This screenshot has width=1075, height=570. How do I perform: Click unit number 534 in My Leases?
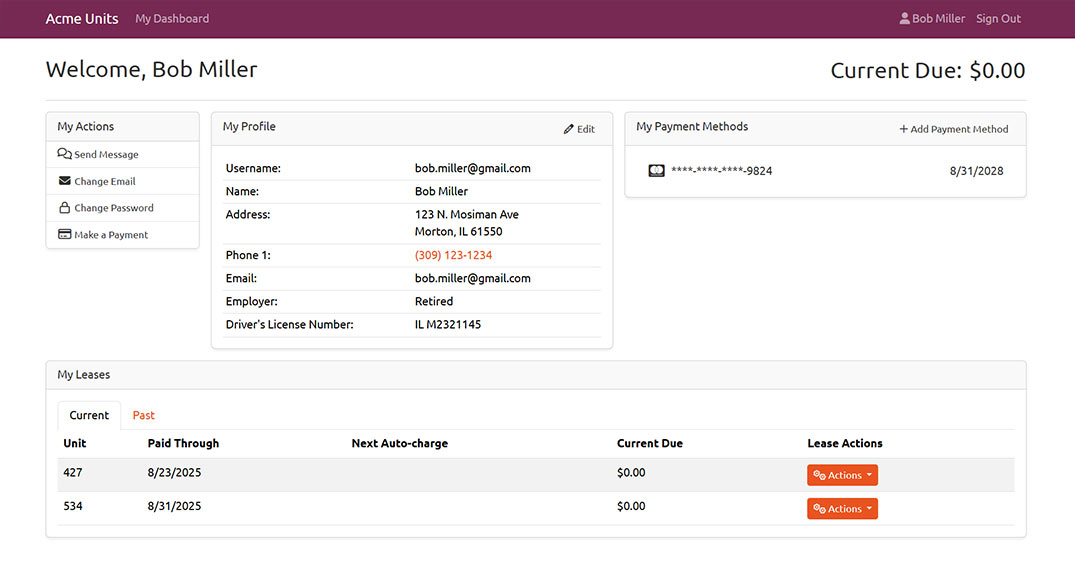tap(73, 506)
